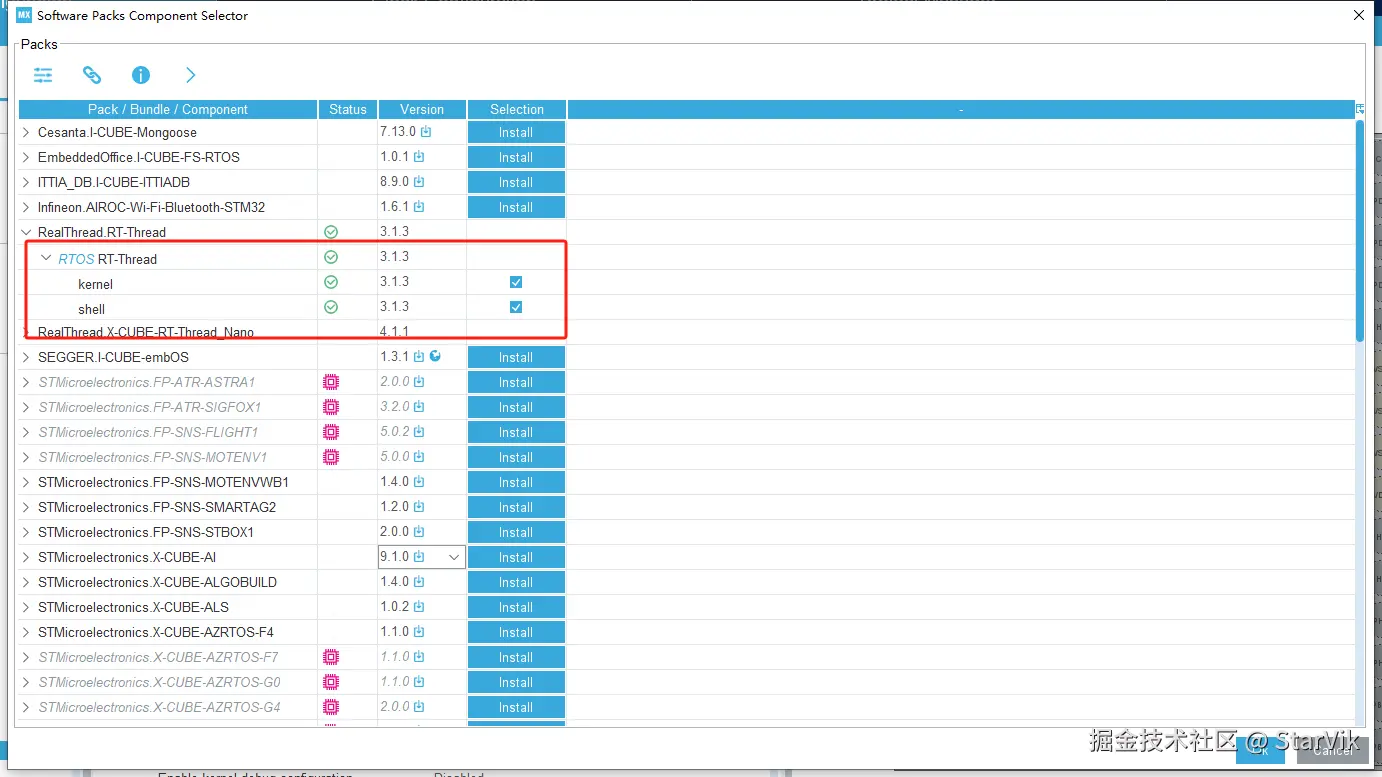
Task: Open X-CUBE-AI version 9.1.0 dropdown
Action: point(454,557)
